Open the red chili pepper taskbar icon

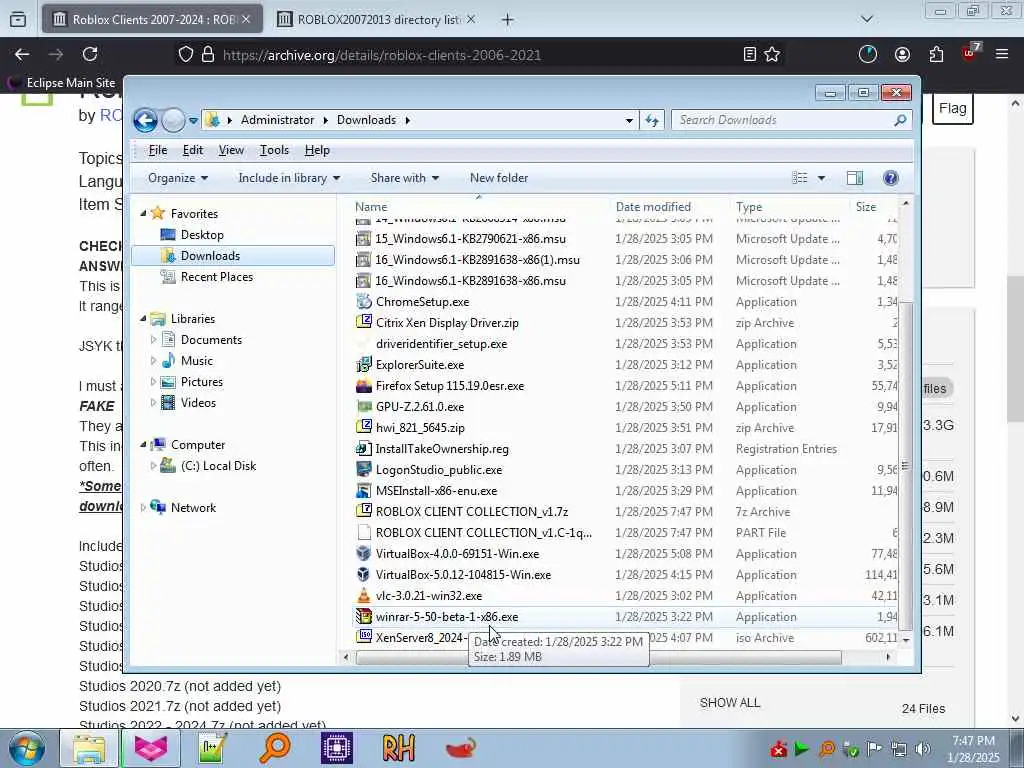(460, 748)
